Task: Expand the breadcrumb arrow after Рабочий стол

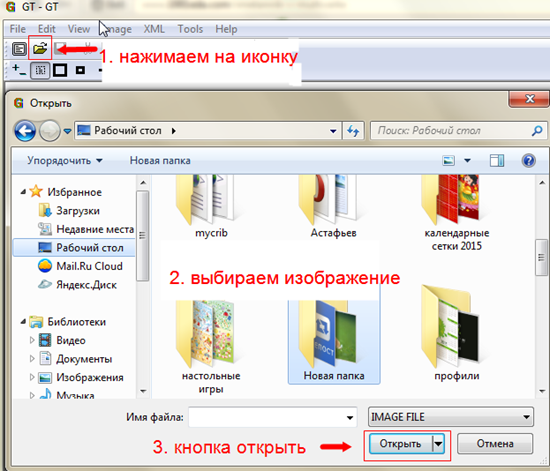Action: (174, 131)
